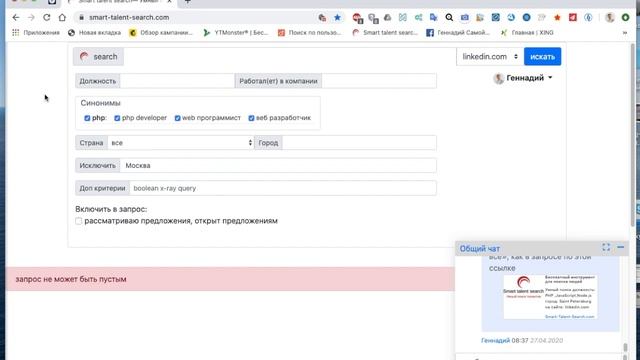640x360 pixels.
Task: Close the Smart talent search tab
Action: point(169,2)
